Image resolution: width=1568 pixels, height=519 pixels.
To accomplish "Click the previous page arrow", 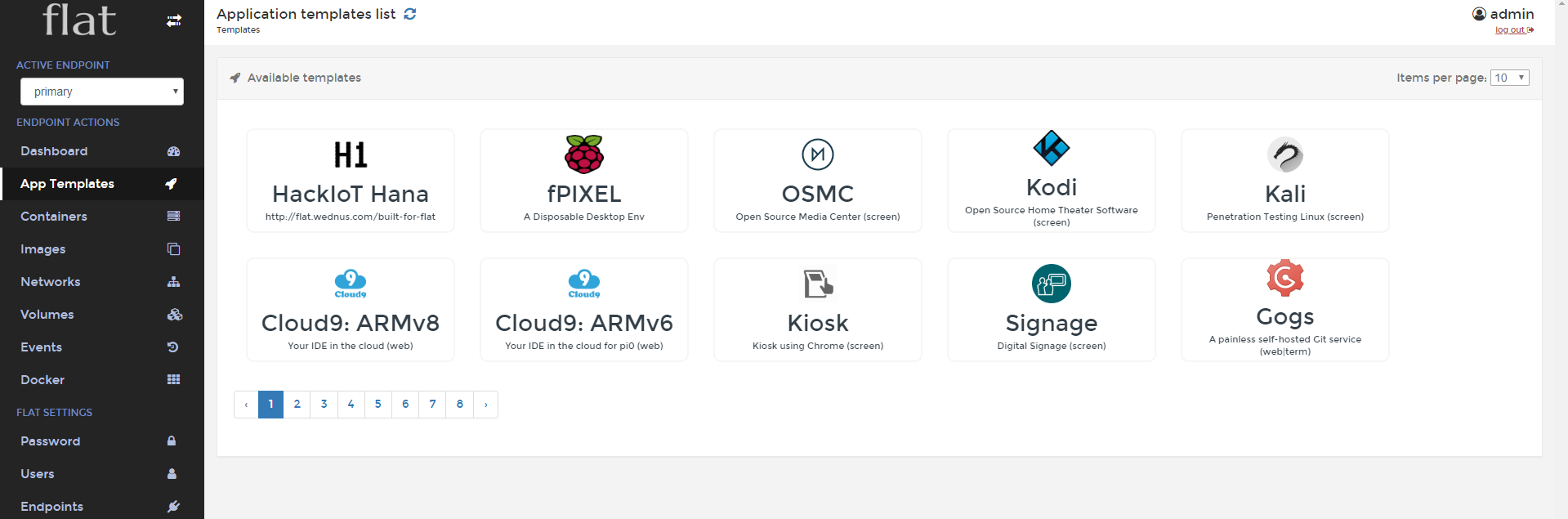I will [246, 405].
